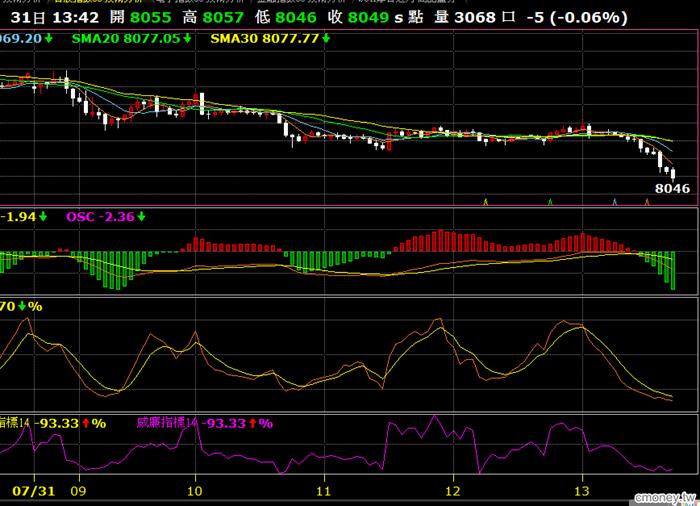Click the red up arrow beside purple -93.33
Image resolution: width=700 pixels, height=506 pixels.
point(253,423)
